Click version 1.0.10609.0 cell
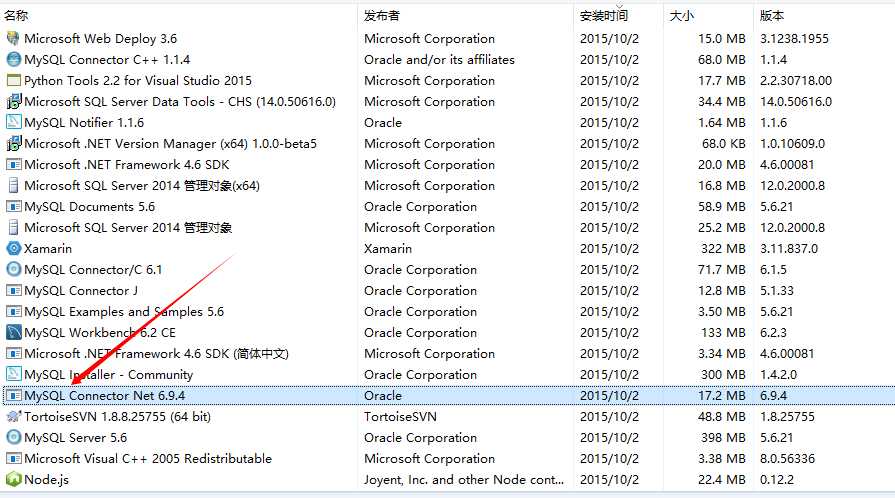Screen dimensions: 895x498 792,143
